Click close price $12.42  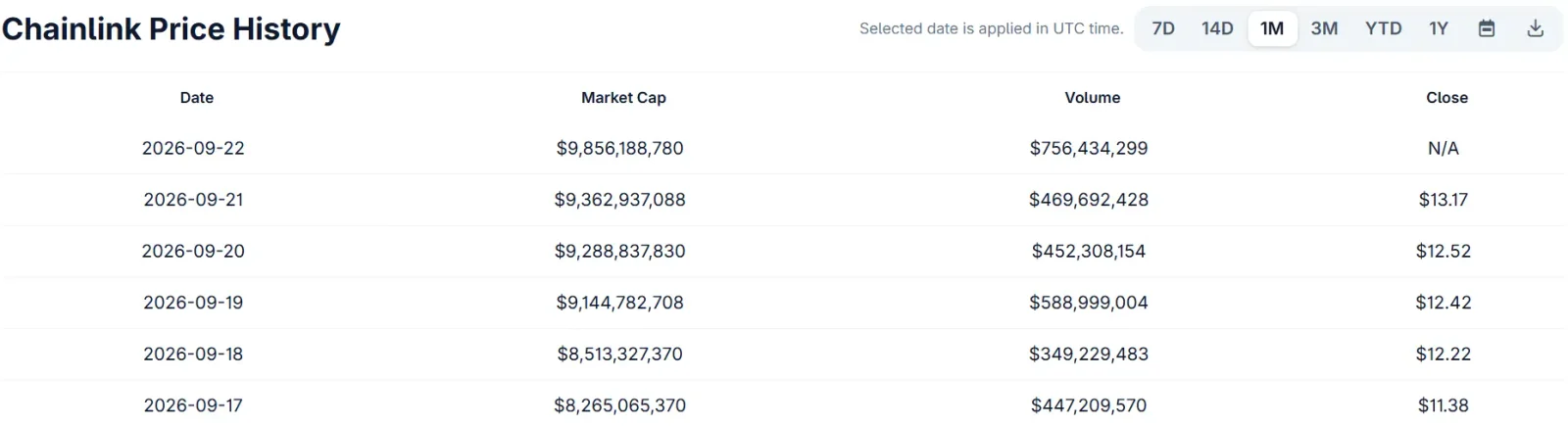tap(1444, 303)
